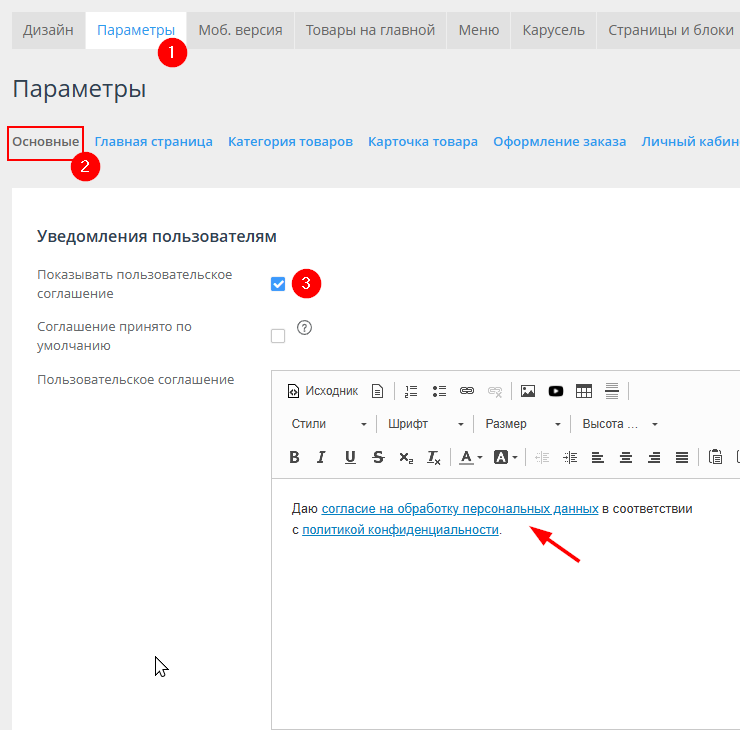740x730 pixels.
Task: Open the Личный кабинет settings
Action: coord(690,142)
